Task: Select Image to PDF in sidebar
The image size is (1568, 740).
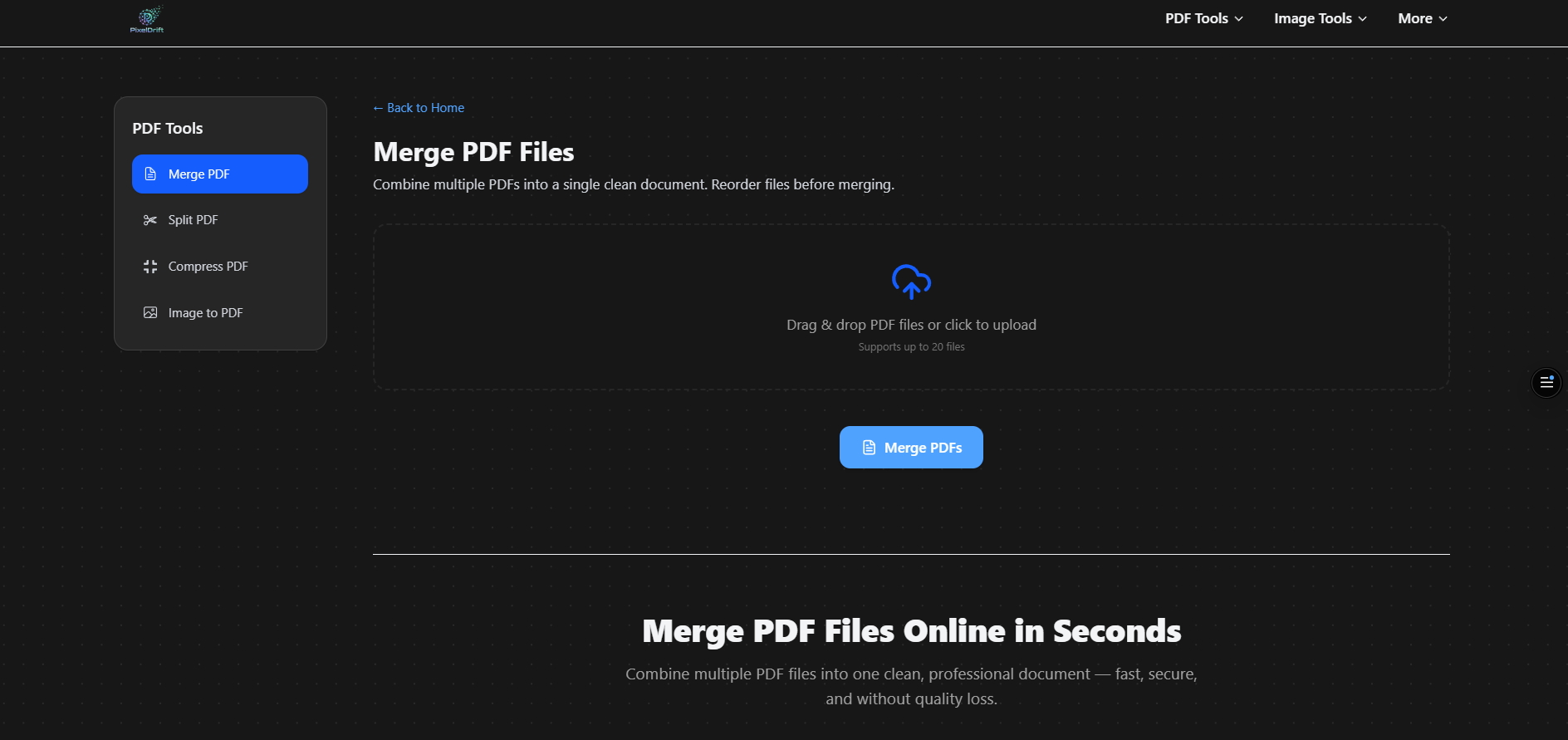Action: pyautogui.click(x=220, y=313)
